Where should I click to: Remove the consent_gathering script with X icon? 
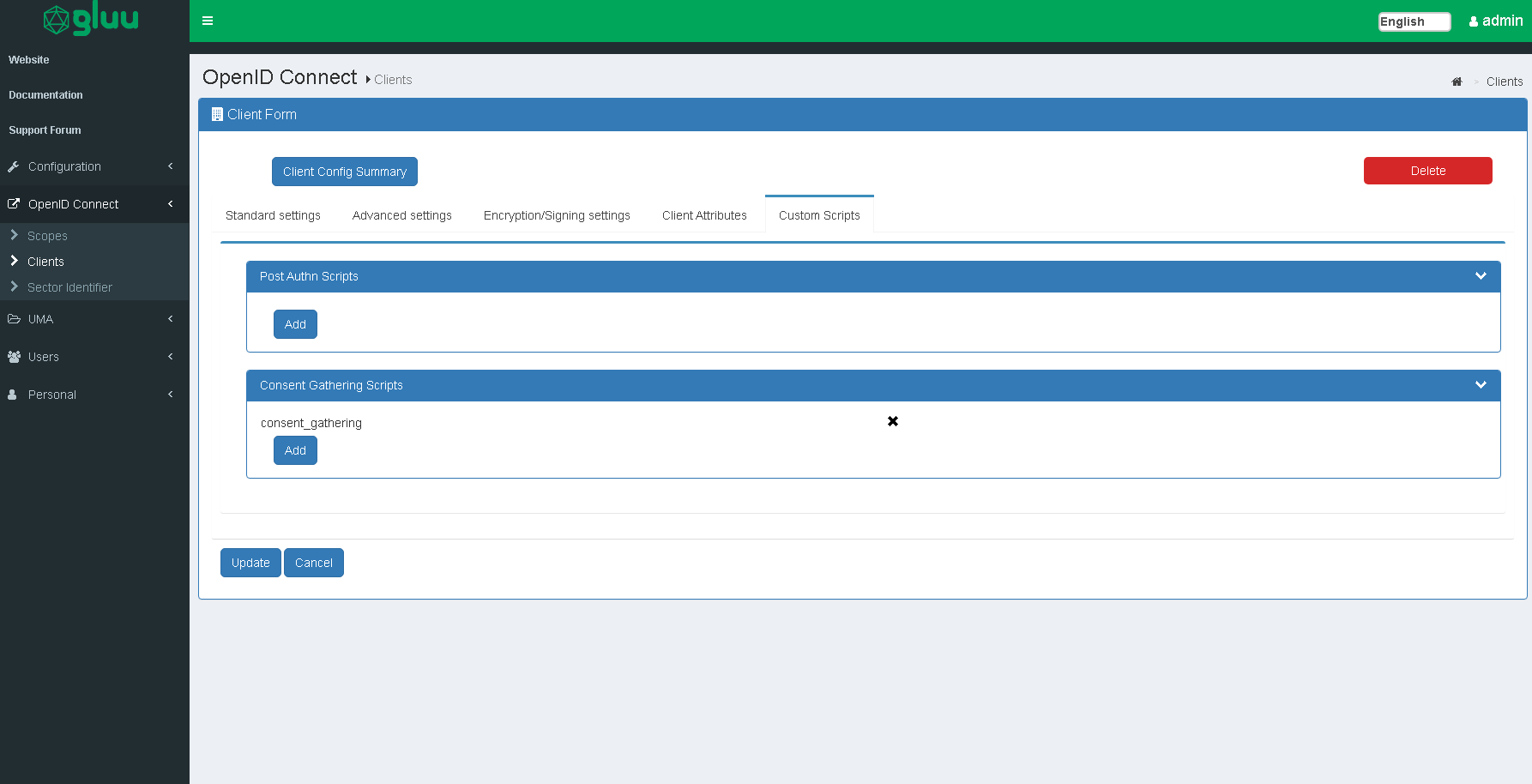(x=893, y=421)
